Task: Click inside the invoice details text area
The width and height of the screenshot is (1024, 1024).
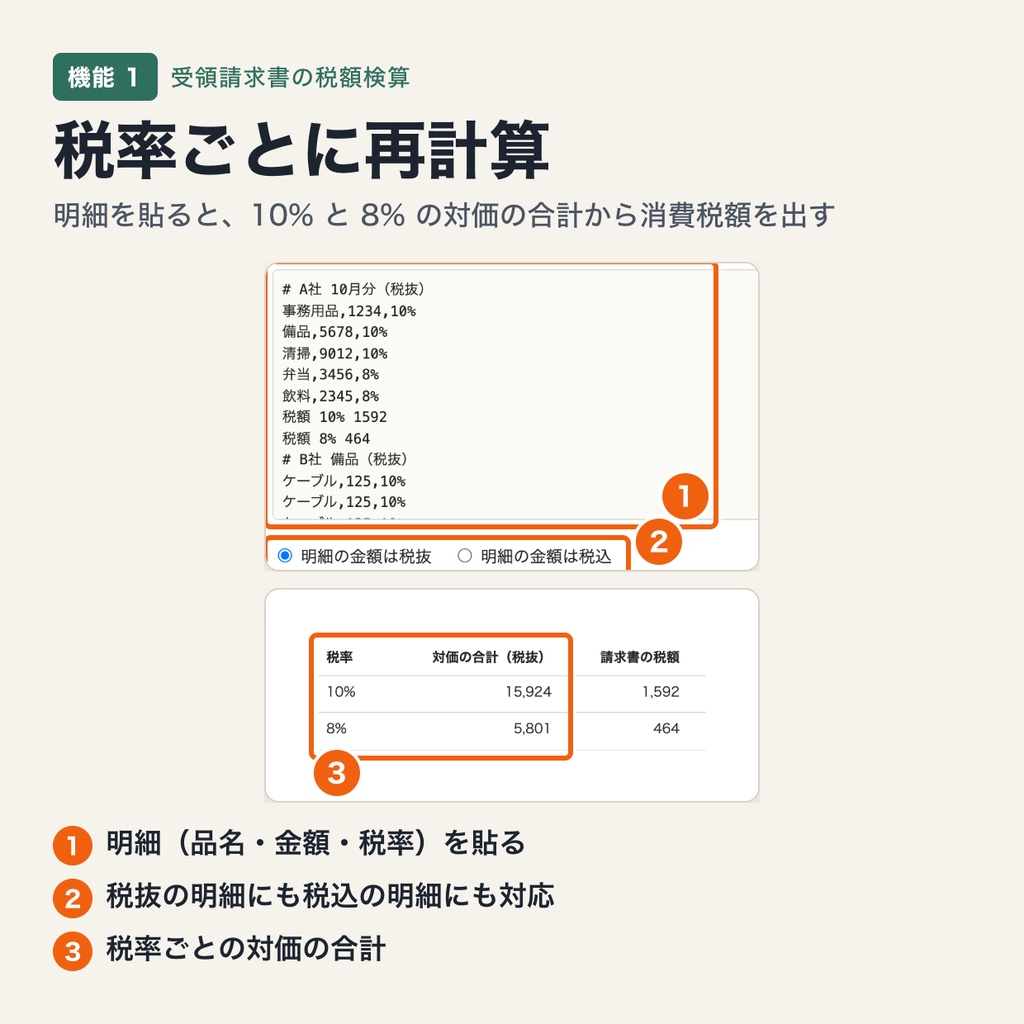Action: pyautogui.click(x=492, y=394)
